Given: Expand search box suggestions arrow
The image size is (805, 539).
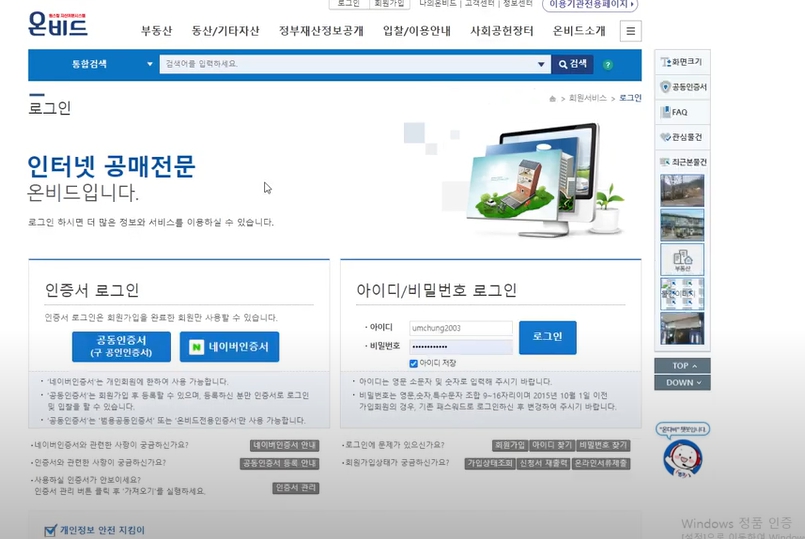Looking at the screenshot, I should point(541,64).
